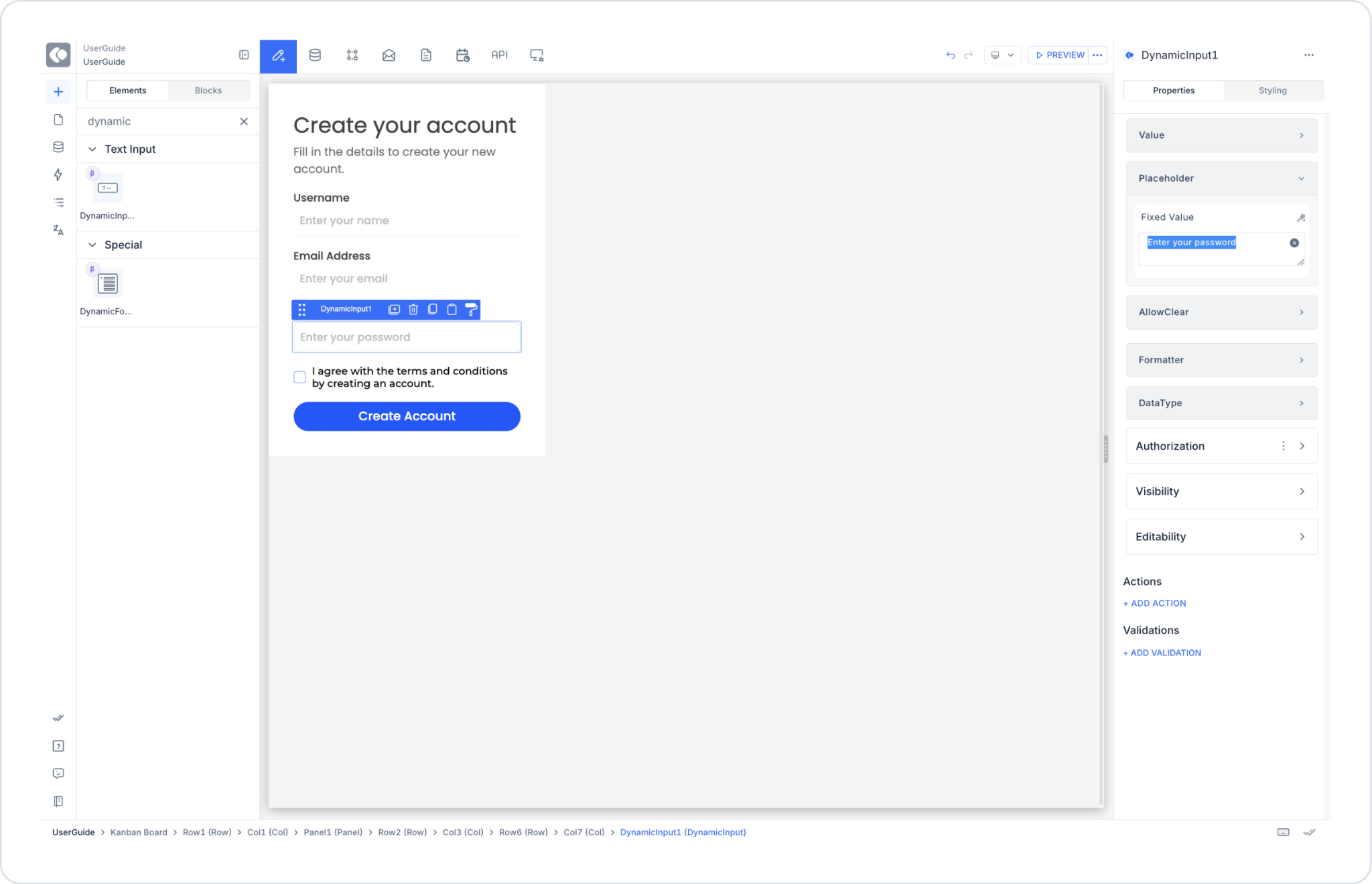This screenshot has height=884, width=1372.
Task: Click the mail envelope toolbar icon
Action: point(389,55)
